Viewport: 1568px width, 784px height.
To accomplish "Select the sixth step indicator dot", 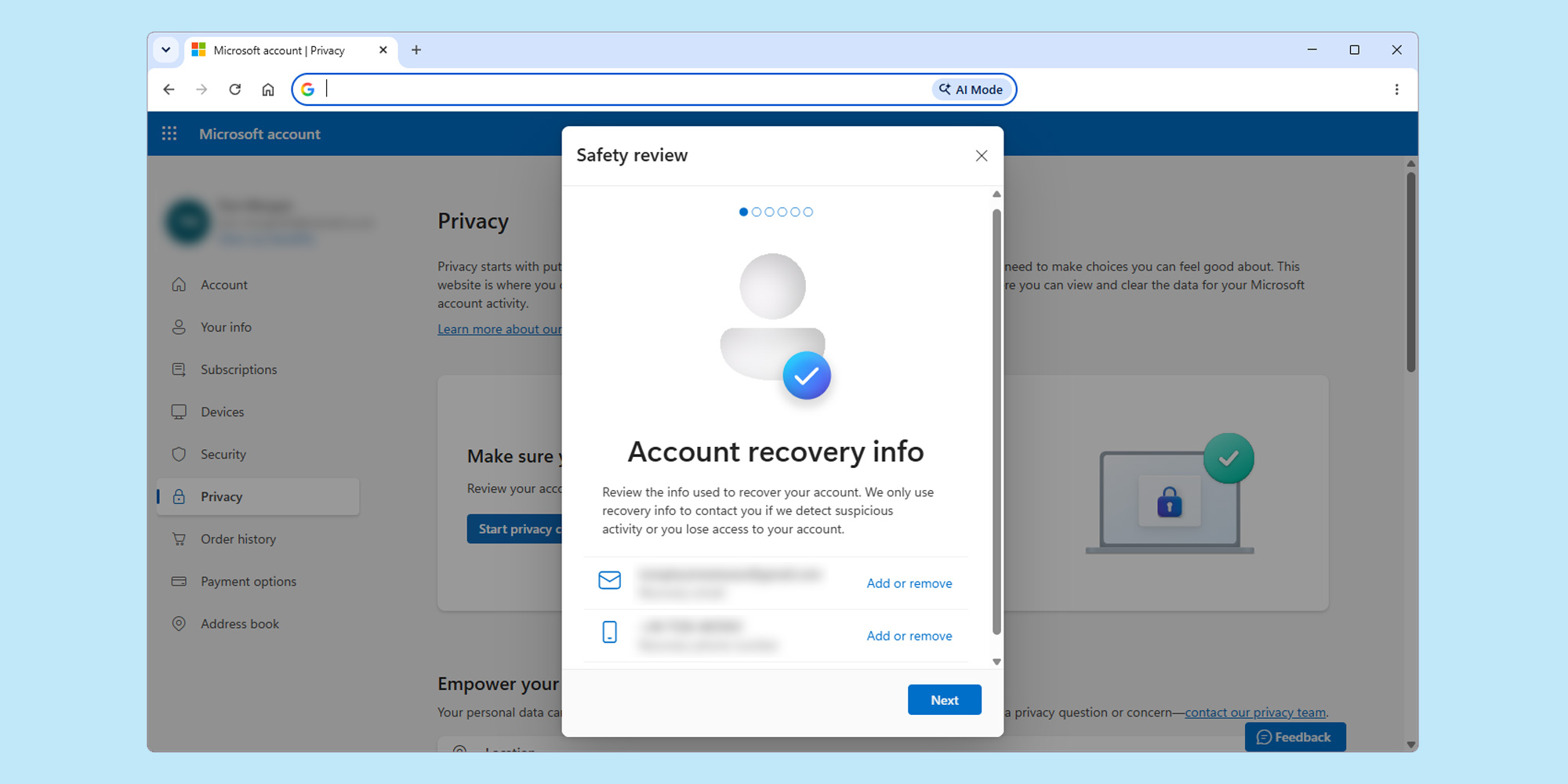I will tap(808, 212).
